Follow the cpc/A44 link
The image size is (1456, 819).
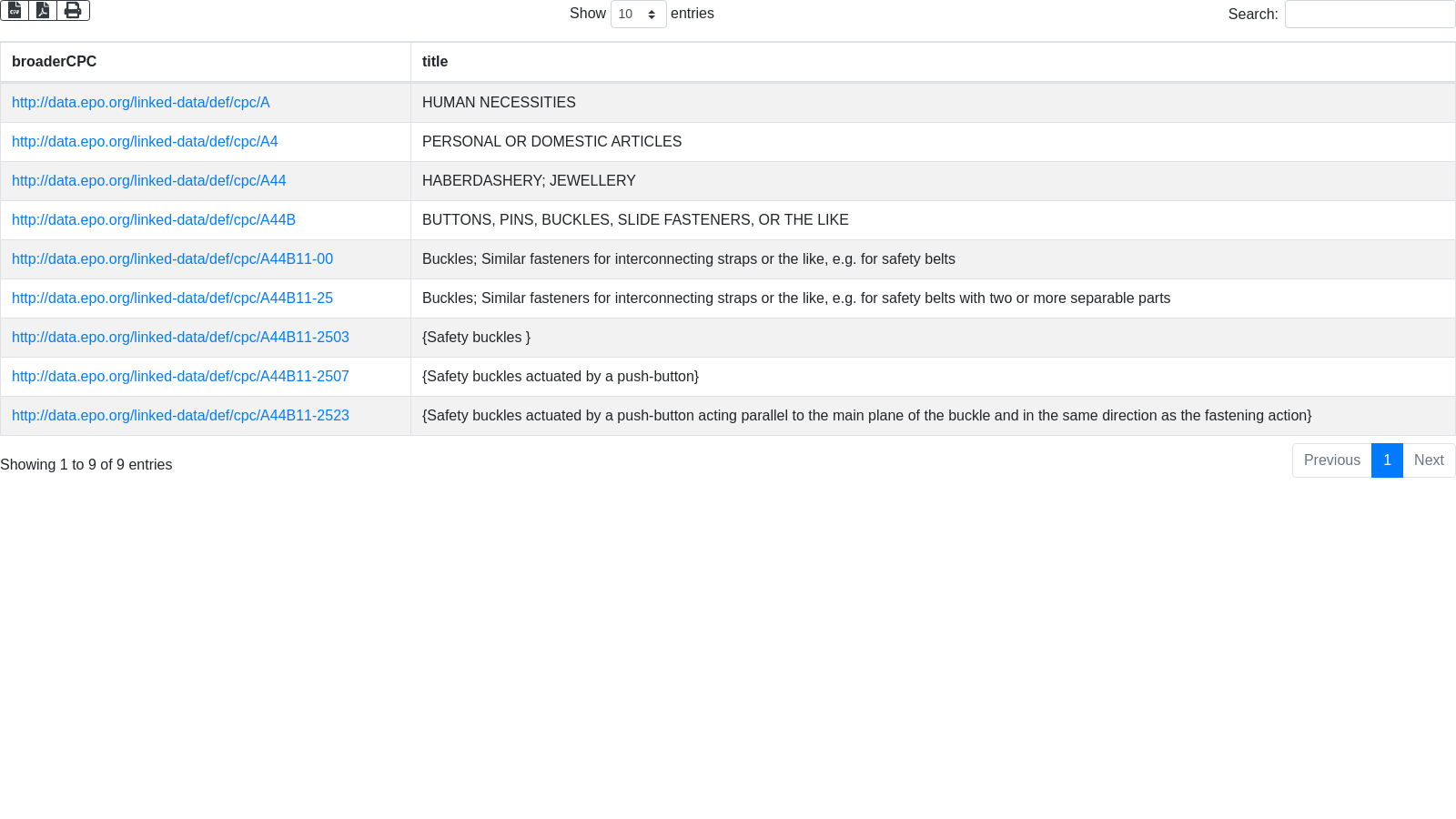pos(149,181)
